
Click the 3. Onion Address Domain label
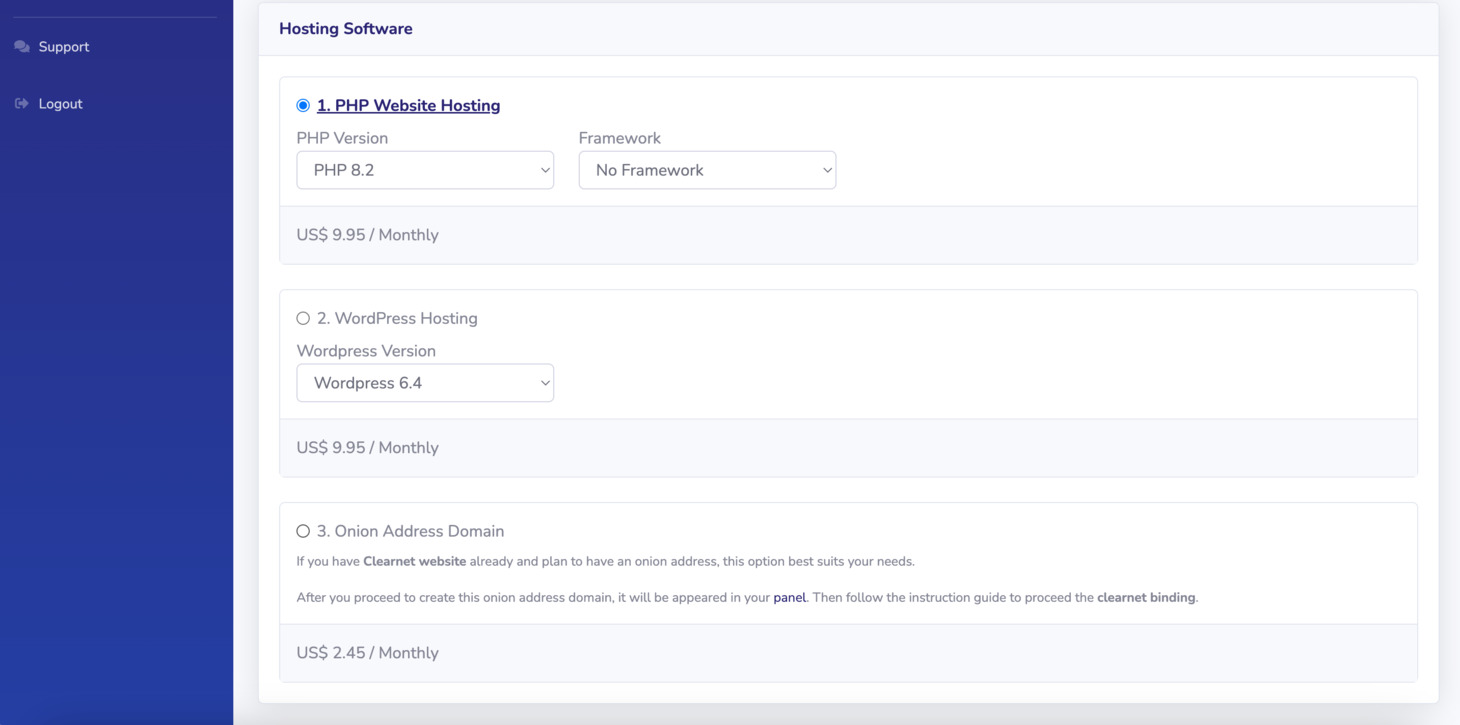click(x=410, y=531)
